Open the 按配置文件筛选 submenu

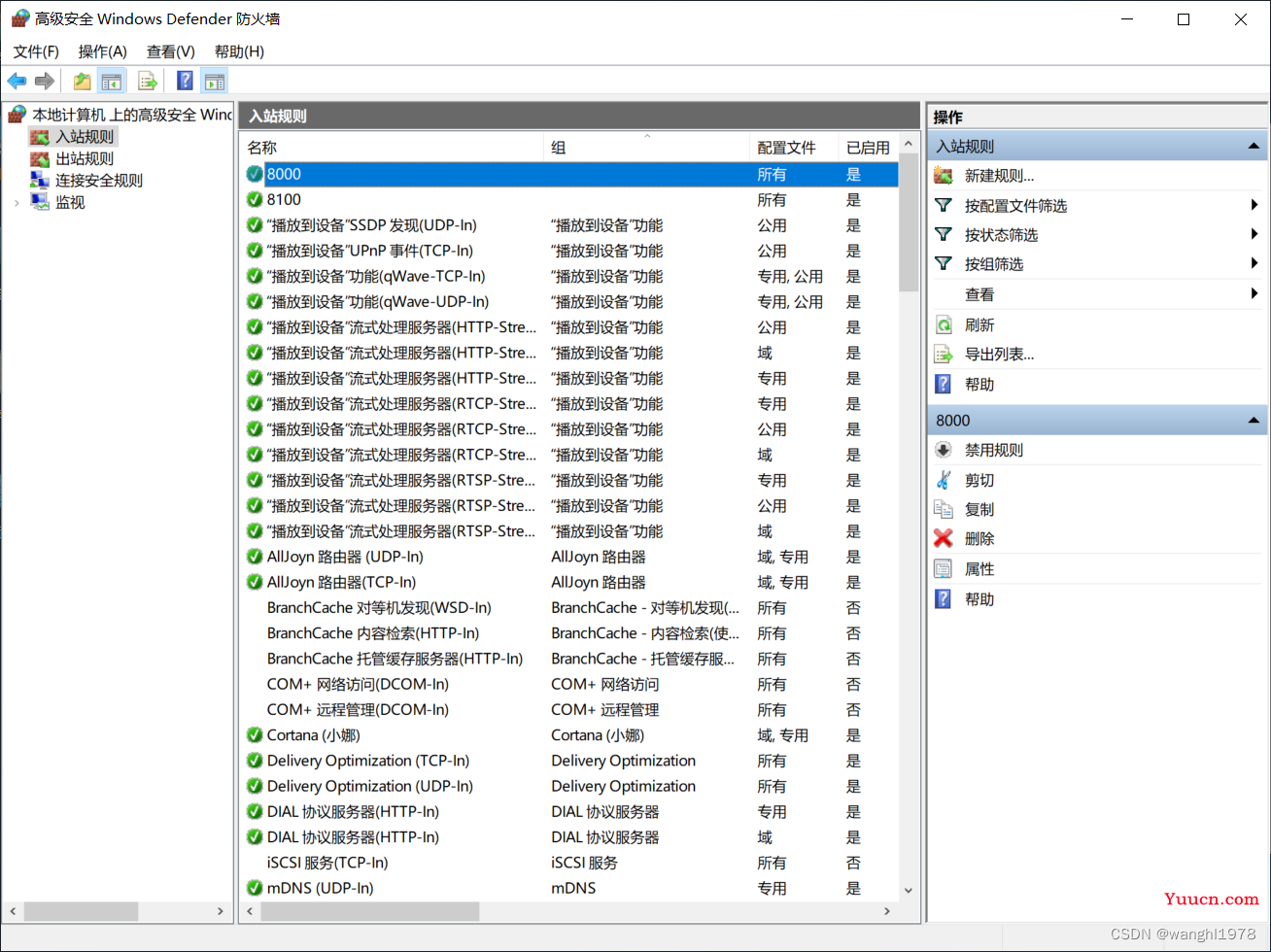point(1255,206)
